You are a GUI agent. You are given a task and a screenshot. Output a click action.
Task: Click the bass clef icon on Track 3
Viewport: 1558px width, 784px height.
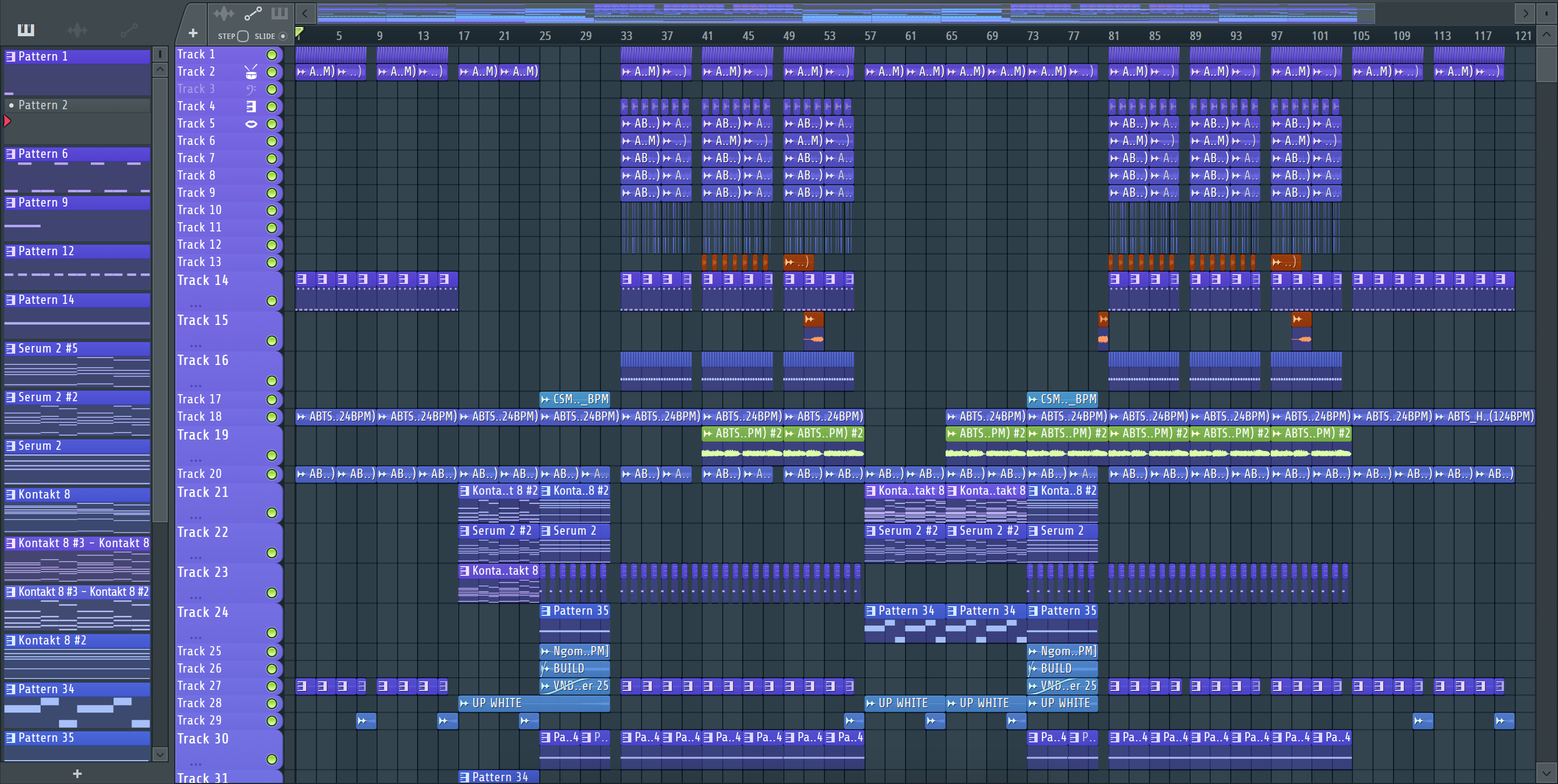(x=251, y=89)
